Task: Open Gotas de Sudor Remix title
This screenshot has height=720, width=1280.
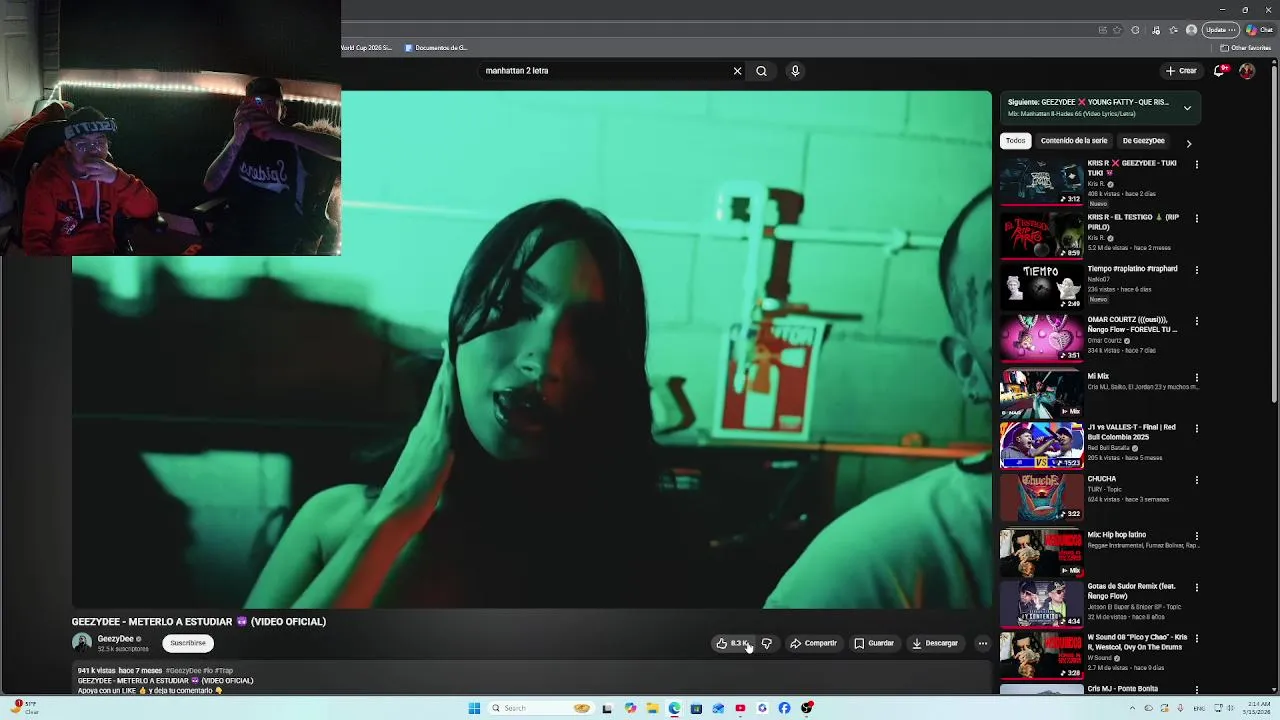Action: click(1132, 591)
